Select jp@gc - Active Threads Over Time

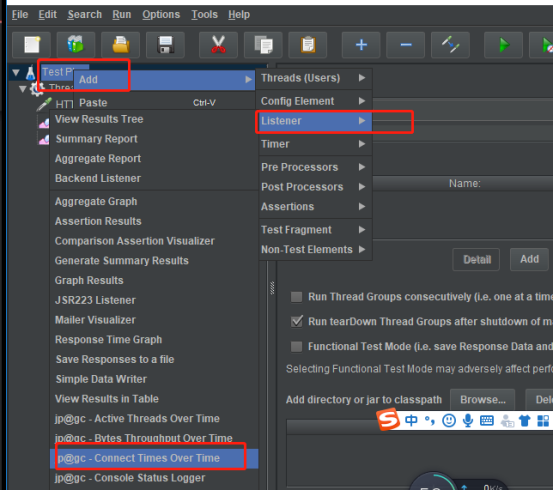pos(154,419)
